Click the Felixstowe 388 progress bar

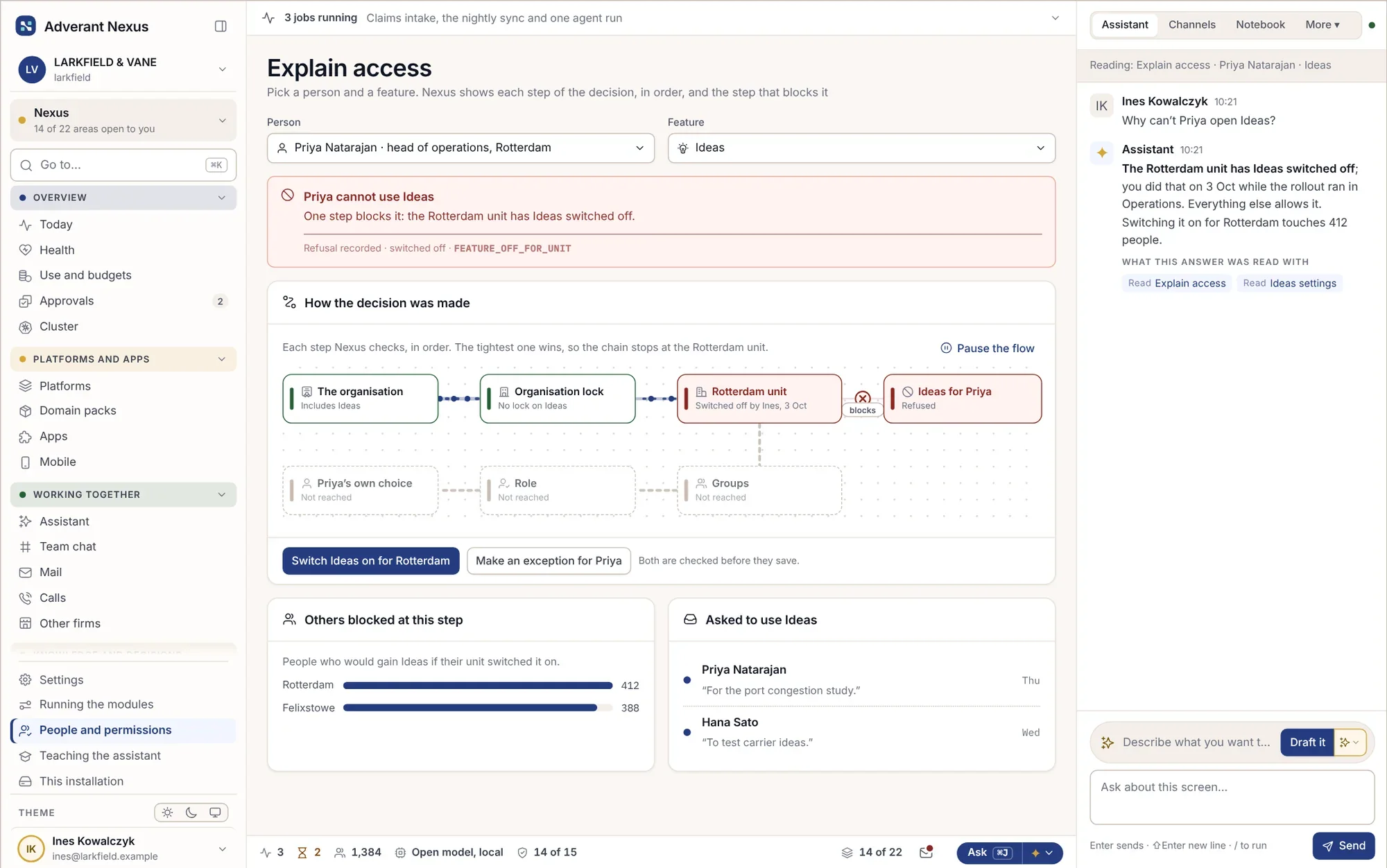point(478,708)
